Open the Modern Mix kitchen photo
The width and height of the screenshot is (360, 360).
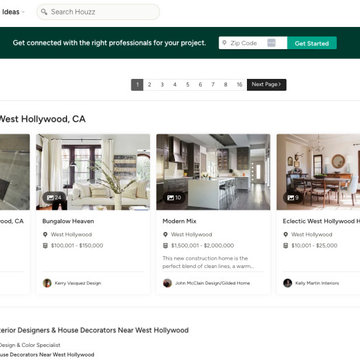point(213,172)
